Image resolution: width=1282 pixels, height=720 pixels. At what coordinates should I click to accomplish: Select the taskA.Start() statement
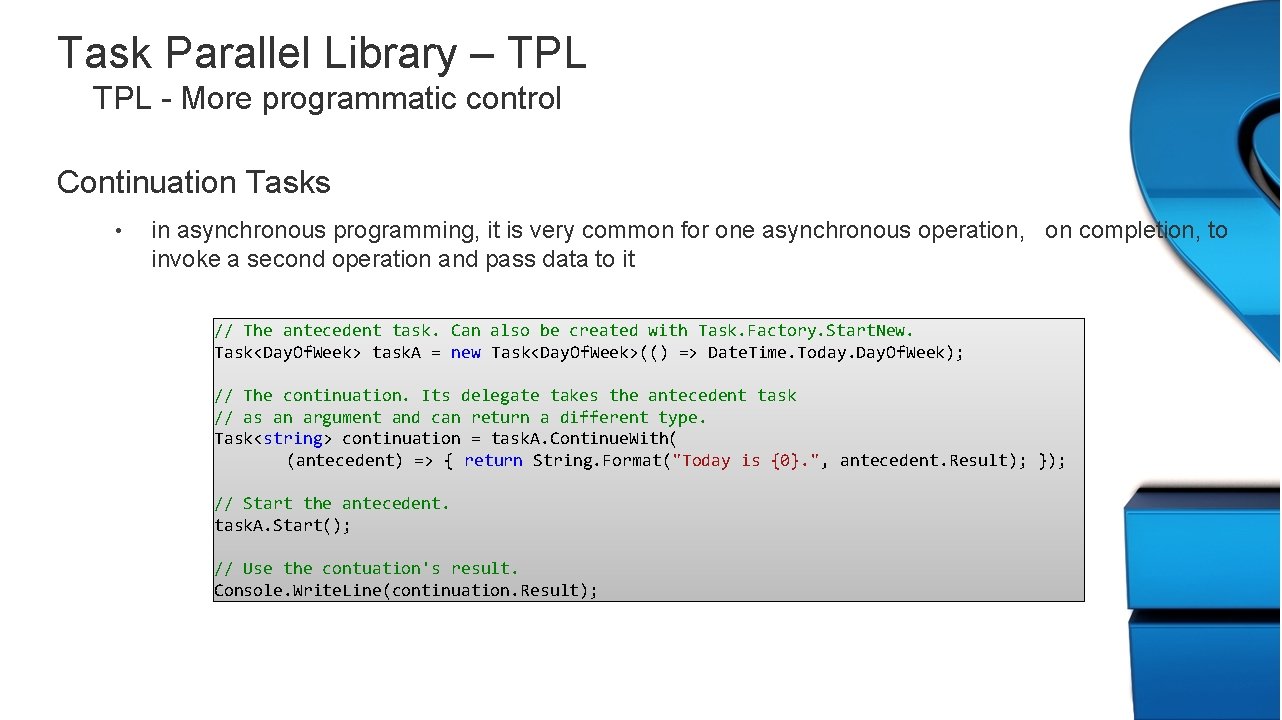282,524
